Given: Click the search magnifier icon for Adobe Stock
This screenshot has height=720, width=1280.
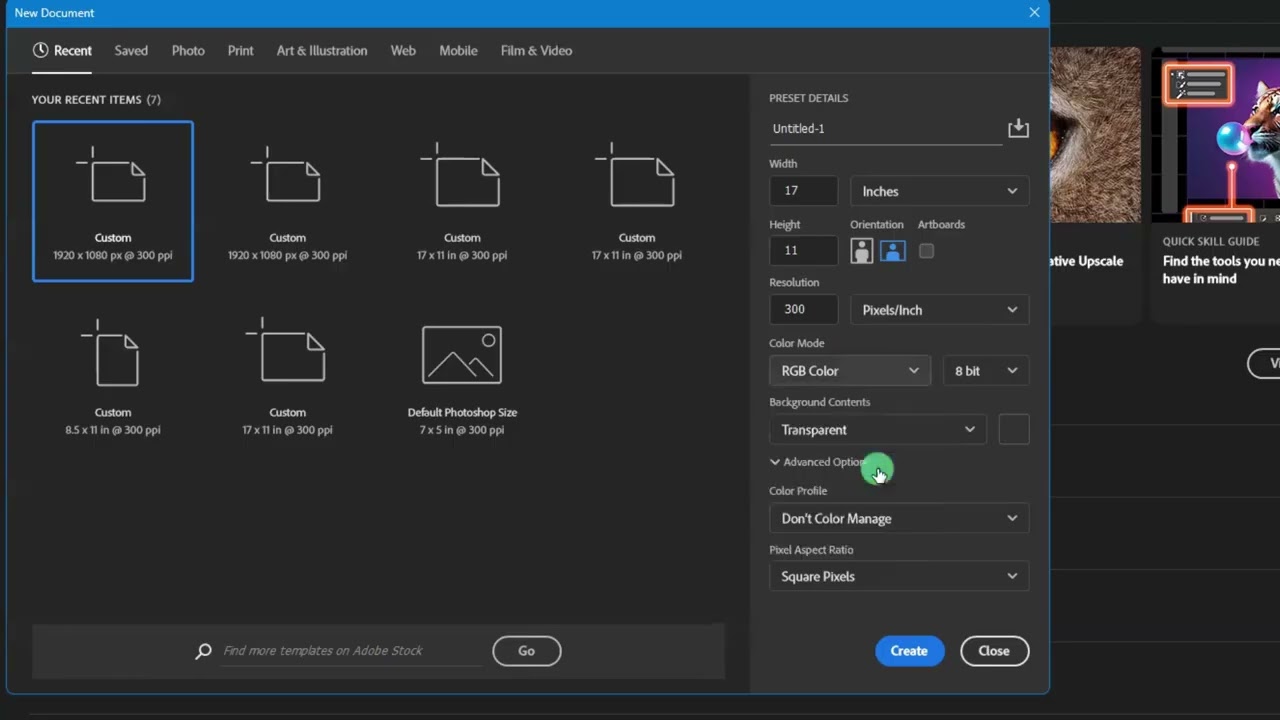Looking at the screenshot, I should (x=203, y=651).
